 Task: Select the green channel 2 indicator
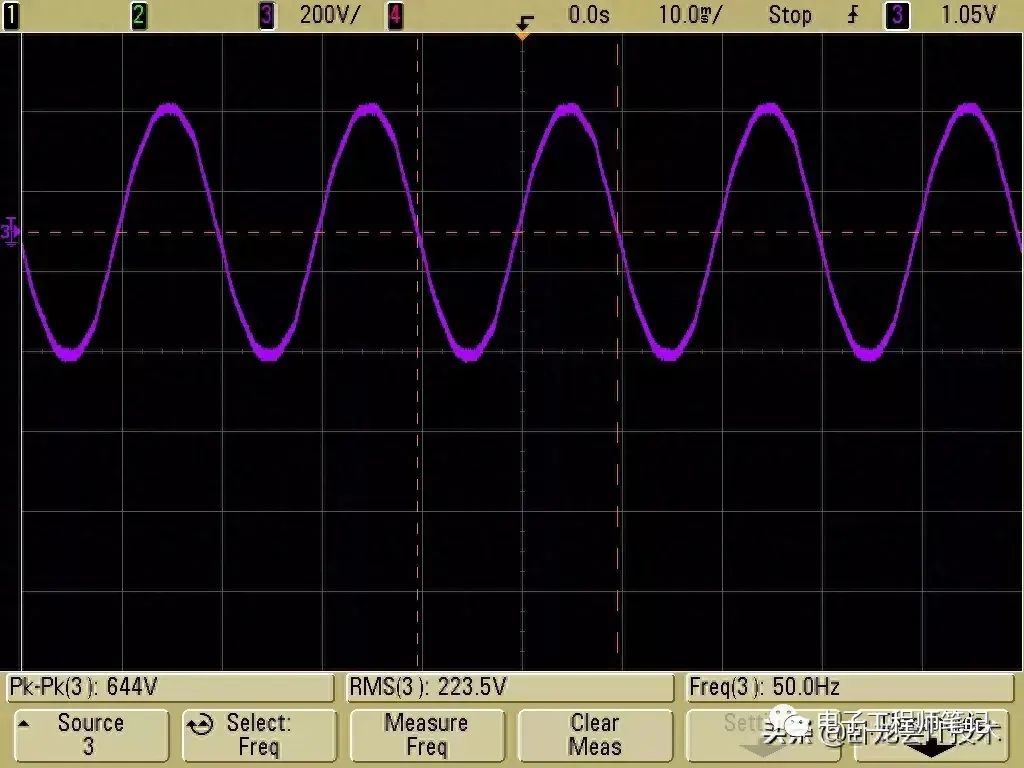point(139,15)
